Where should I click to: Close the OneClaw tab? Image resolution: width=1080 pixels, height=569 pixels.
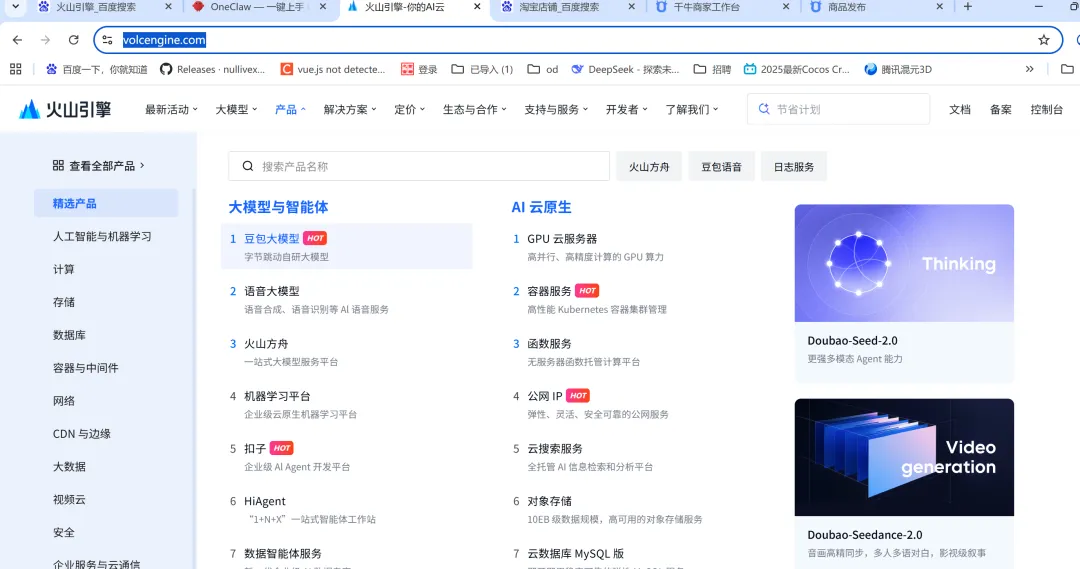tap(322, 7)
